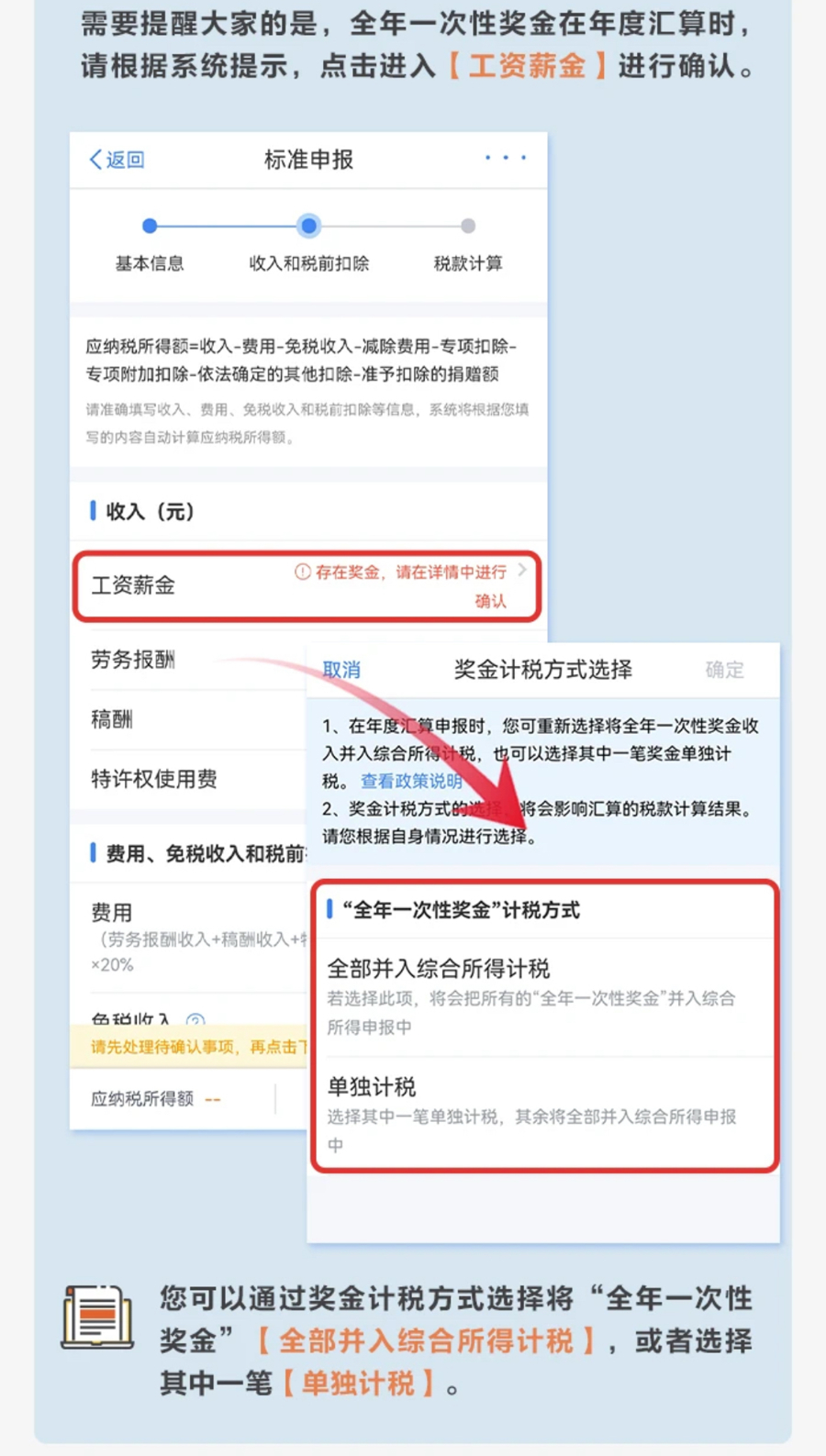
Task: Click 确定 in bonus tax dialog
Action: tap(724, 670)
